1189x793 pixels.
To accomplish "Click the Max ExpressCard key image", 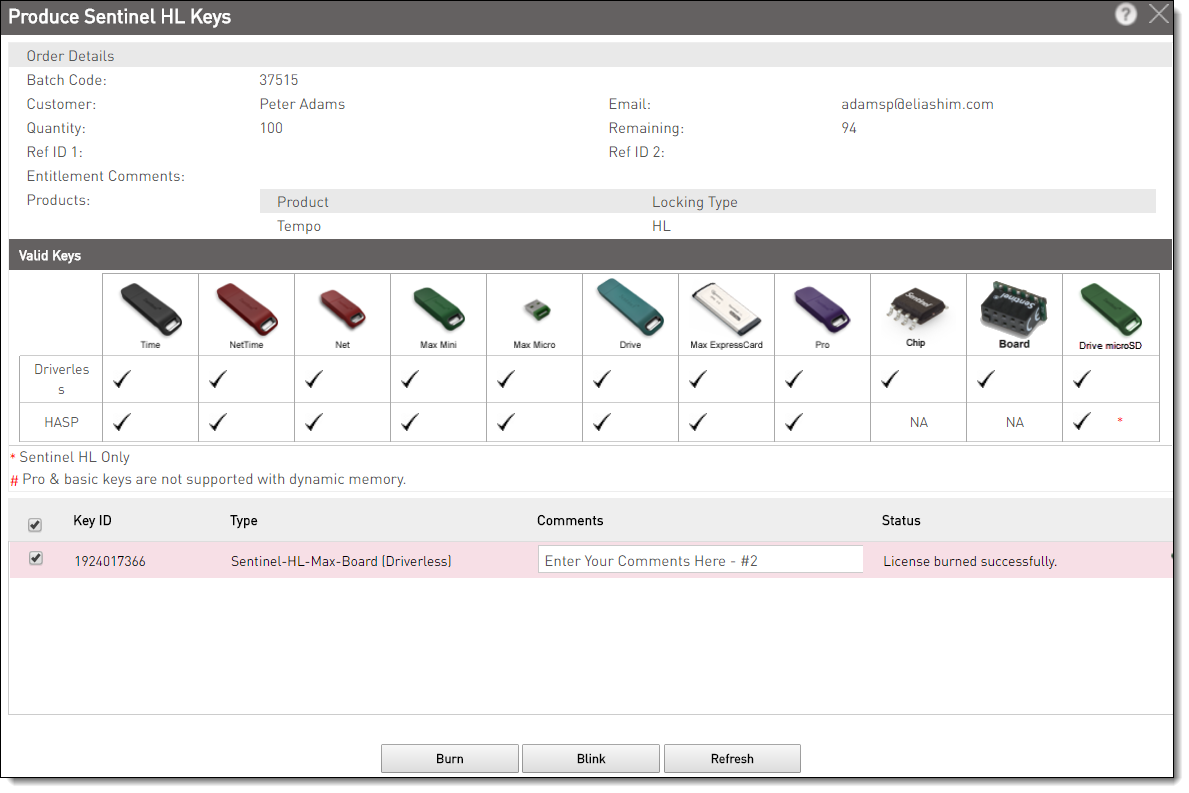I will click(726, 310).
